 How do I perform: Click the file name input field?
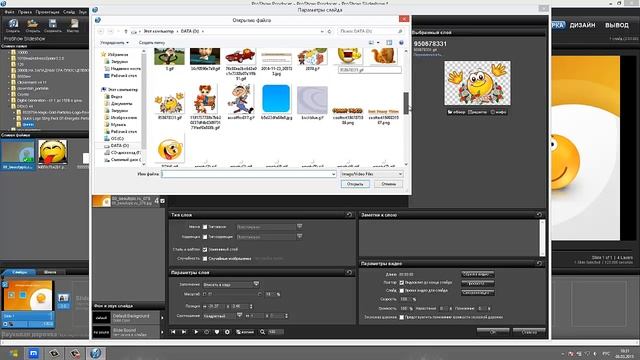click(249, 174)
